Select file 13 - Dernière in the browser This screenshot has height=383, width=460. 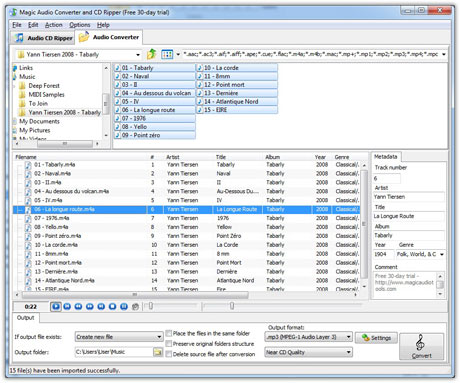pyautogui.click(x=237, y=93)
